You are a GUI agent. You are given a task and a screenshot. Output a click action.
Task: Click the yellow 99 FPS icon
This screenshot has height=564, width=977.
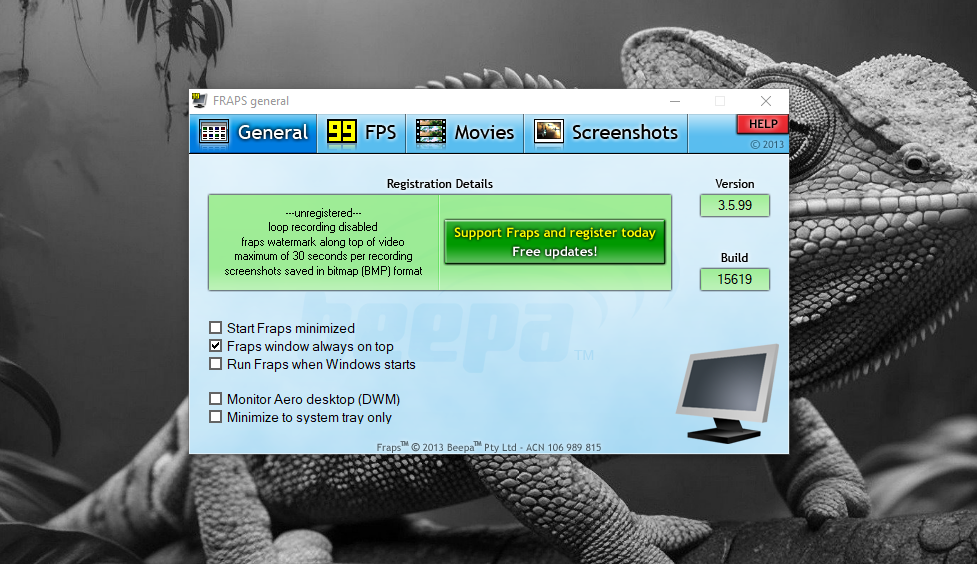(342, 132)
